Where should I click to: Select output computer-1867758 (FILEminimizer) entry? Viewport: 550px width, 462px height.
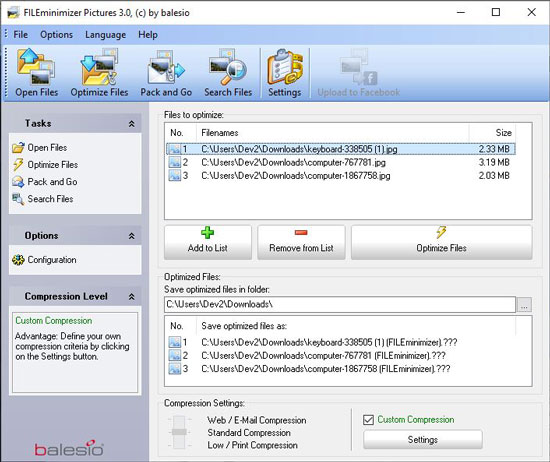tap(309, 369)
